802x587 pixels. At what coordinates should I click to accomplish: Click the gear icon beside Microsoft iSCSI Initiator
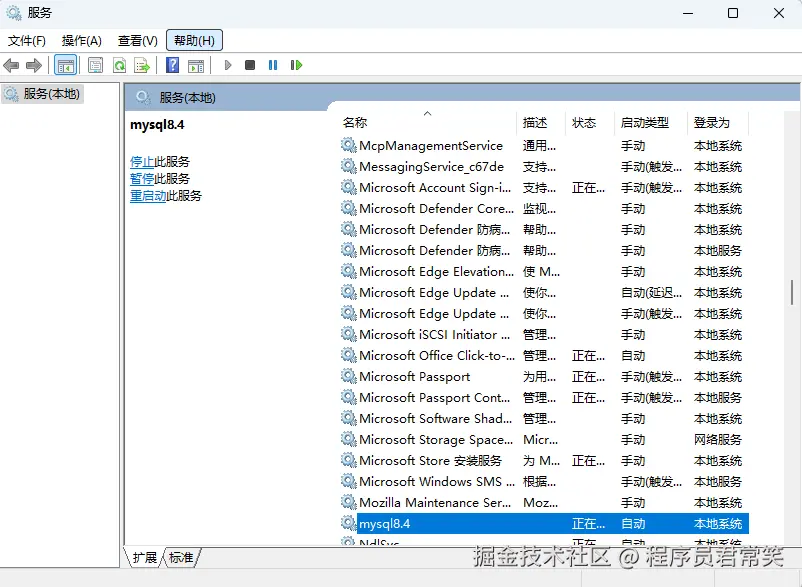[x=348, y=334]
